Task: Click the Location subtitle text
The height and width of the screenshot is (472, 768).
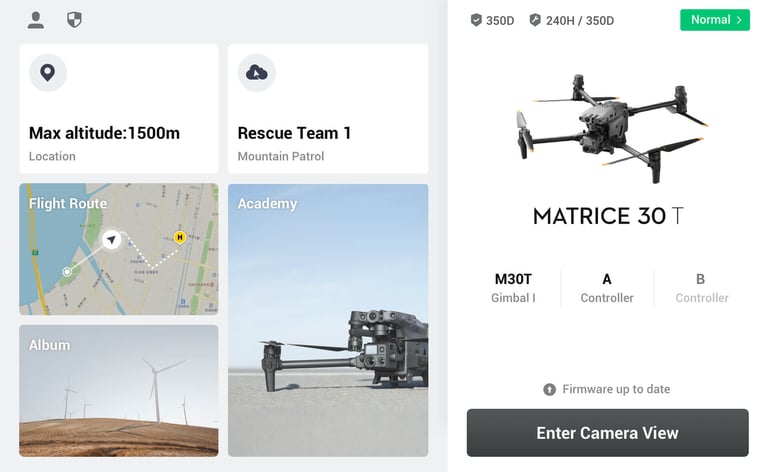Action: [52, 156]
